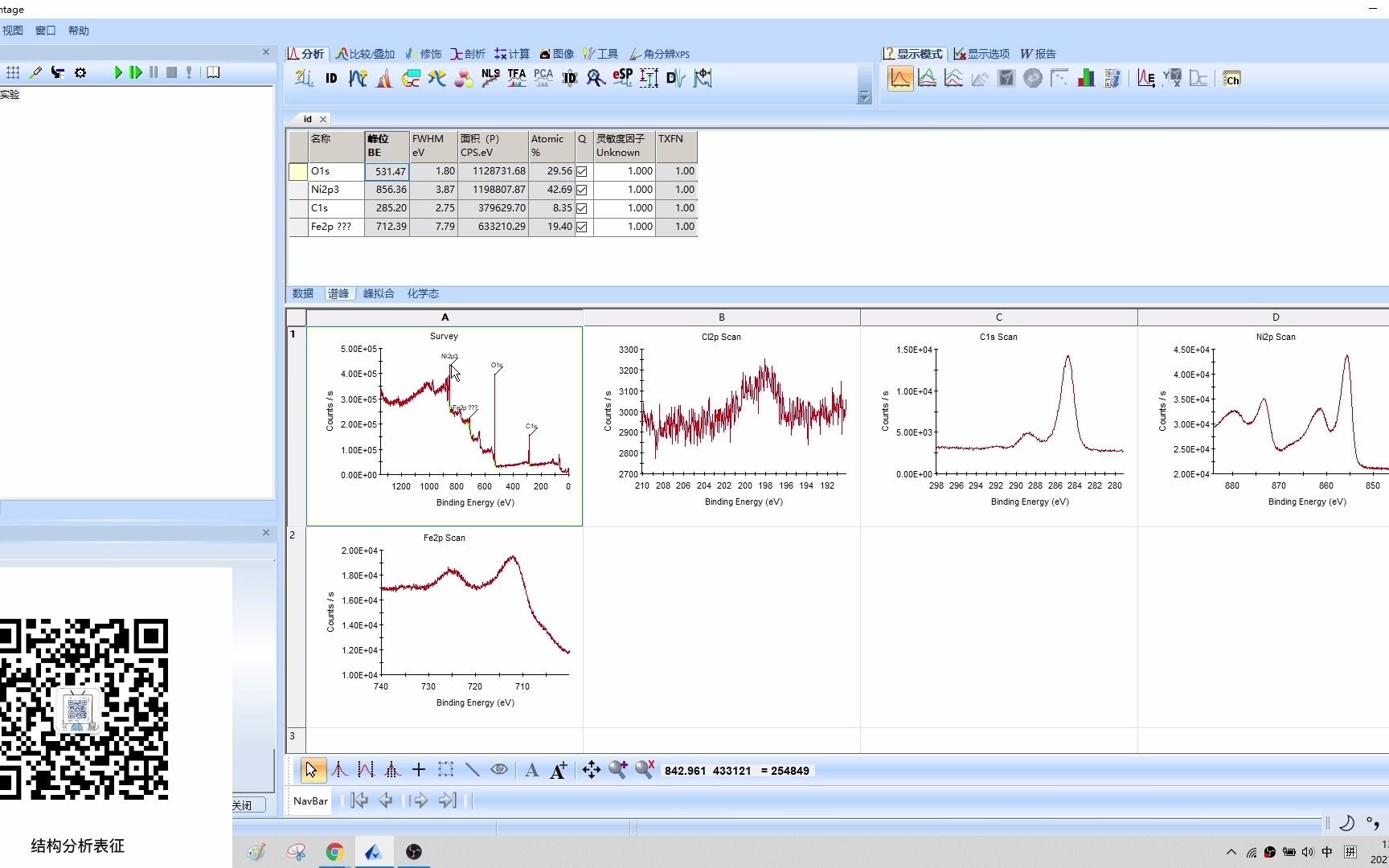Click the stop button in experiment toolbar
Viewport: 1389px width, 868px height.
coord(171,72)
